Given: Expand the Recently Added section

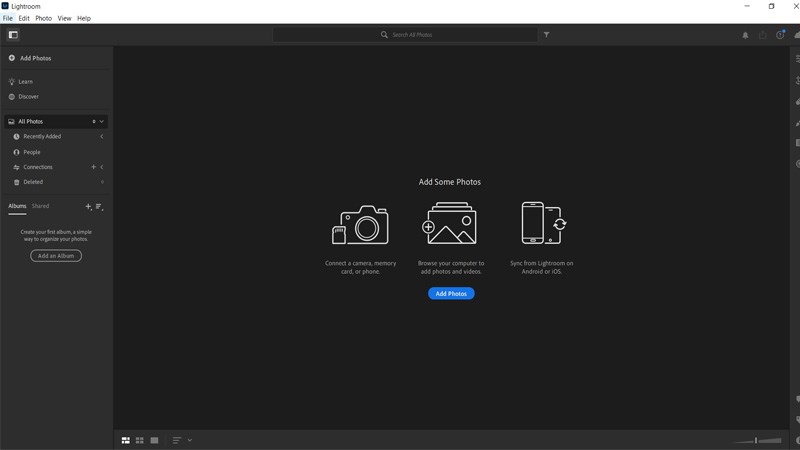Looking at the screenshot, I should [x=101, y=137].
